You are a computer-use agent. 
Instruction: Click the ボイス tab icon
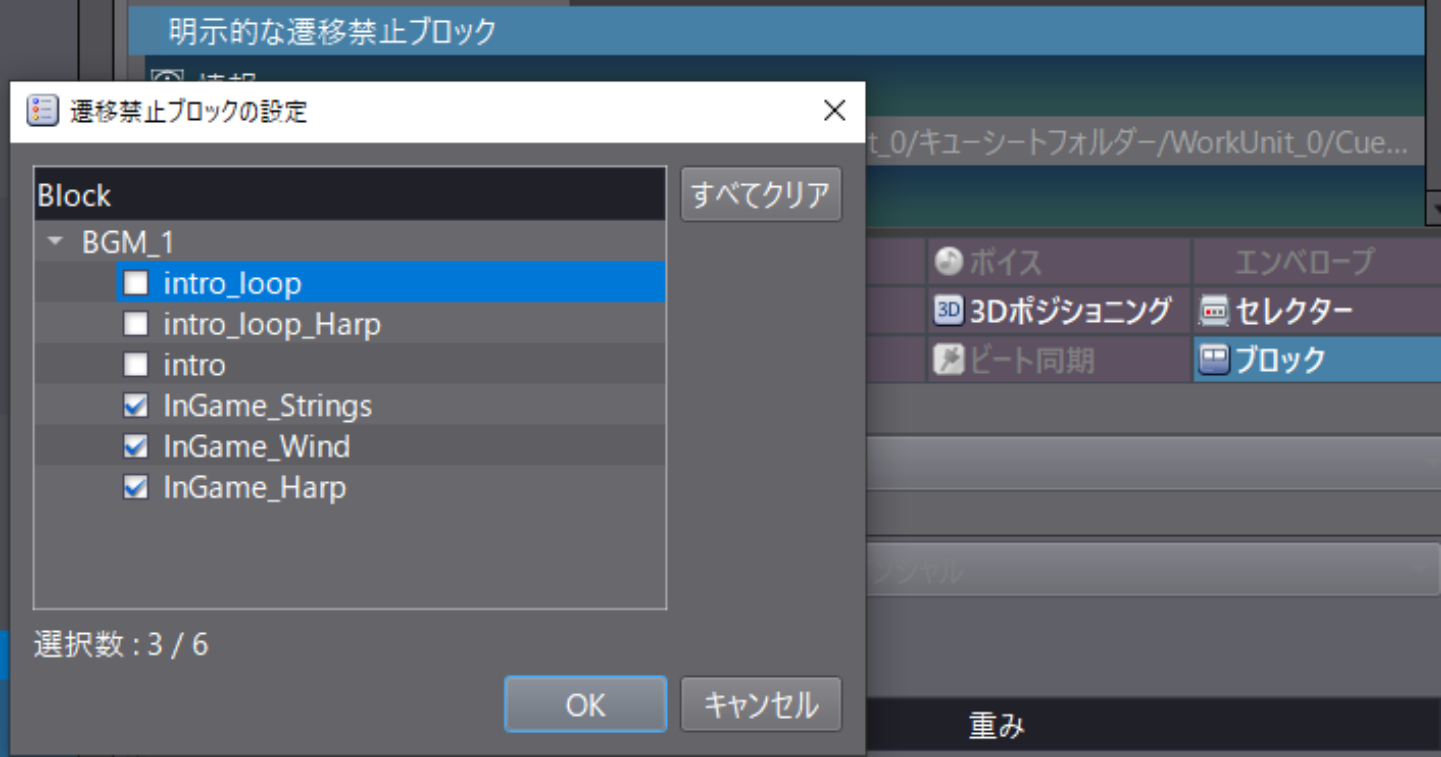pyautogui.click(x=948, y=262)
